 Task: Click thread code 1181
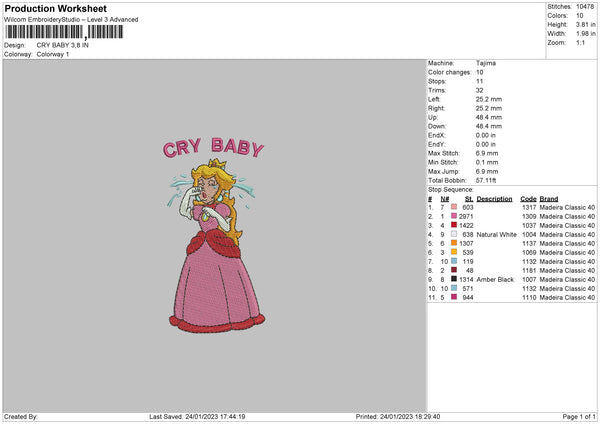click(x=529, y=270)
